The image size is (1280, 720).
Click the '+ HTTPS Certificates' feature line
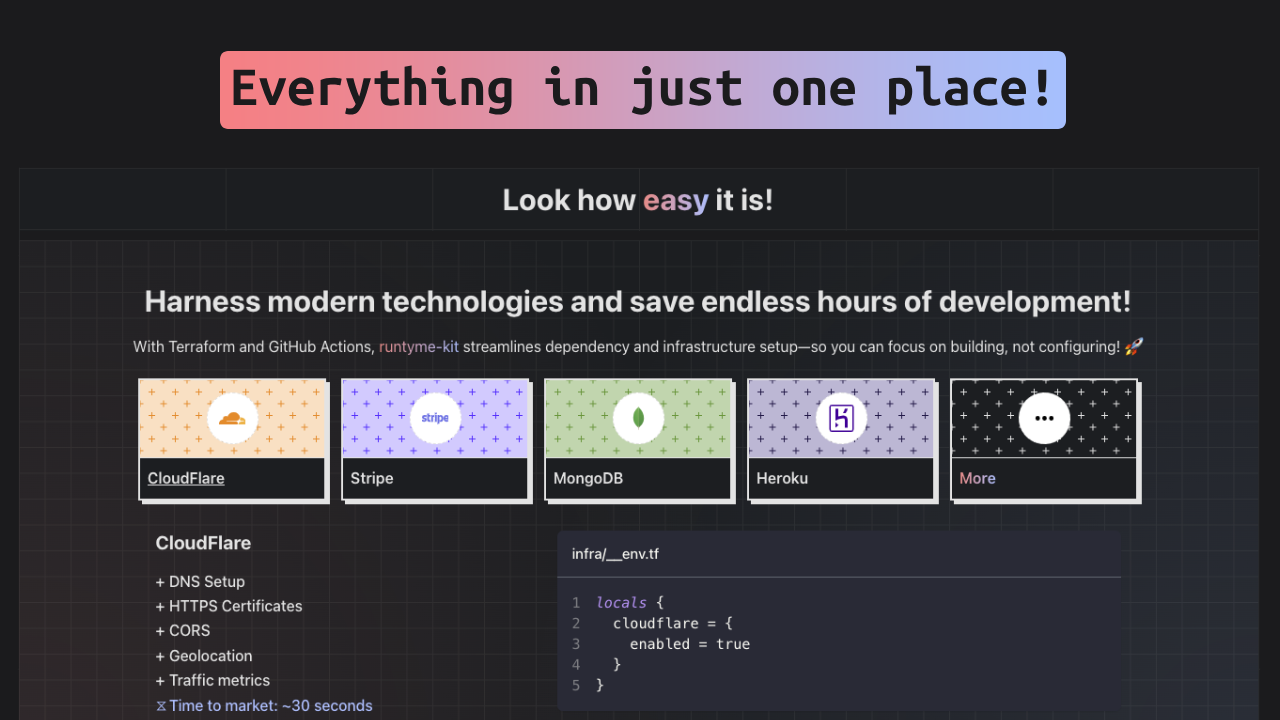(229, 606)
